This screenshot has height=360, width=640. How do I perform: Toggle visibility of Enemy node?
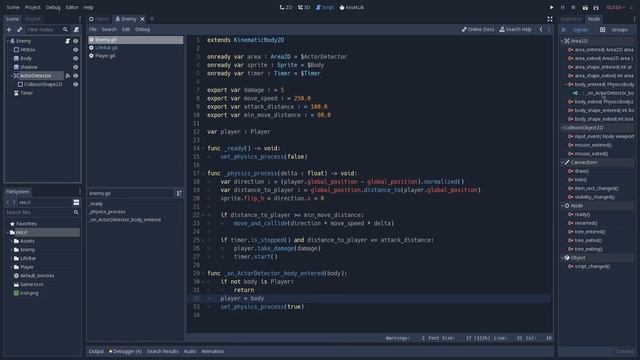click(x=76, y=41)
